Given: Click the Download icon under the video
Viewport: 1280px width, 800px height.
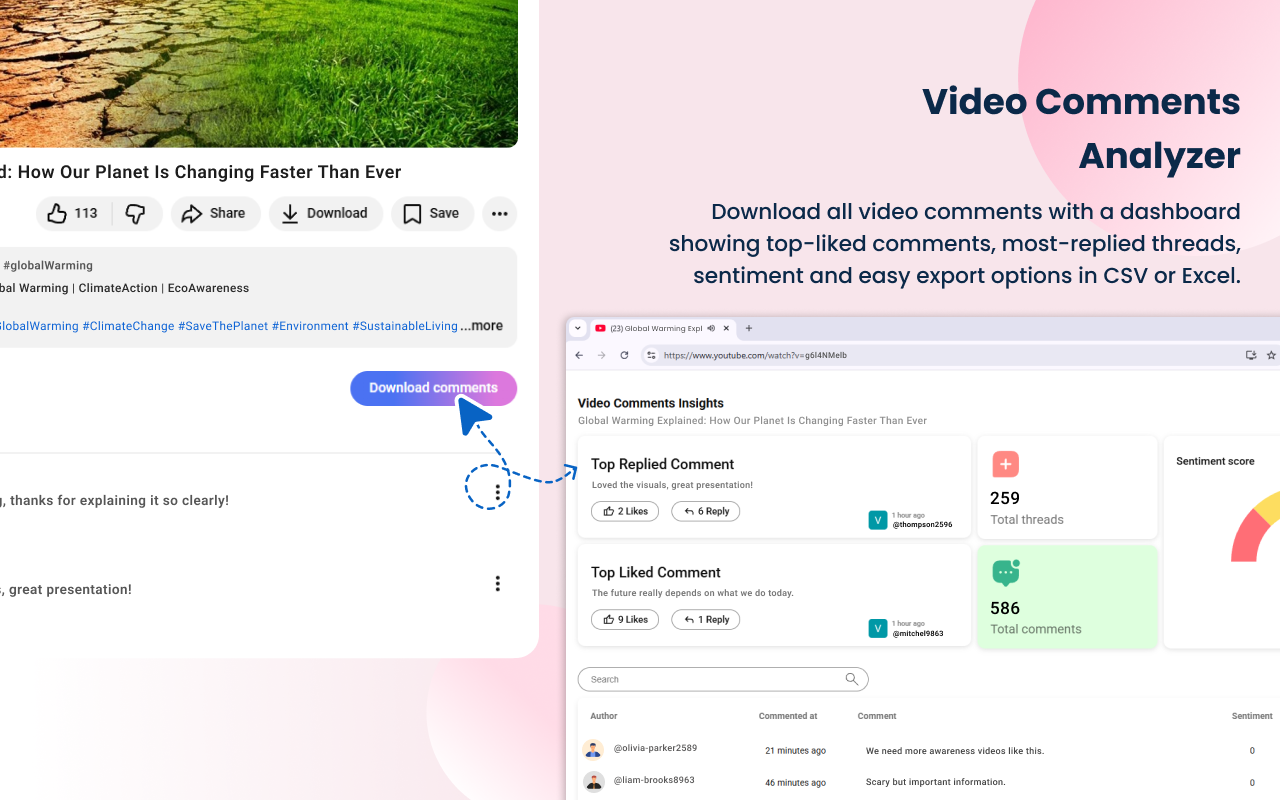Looking at the screenshot, I should pos(290,214).
